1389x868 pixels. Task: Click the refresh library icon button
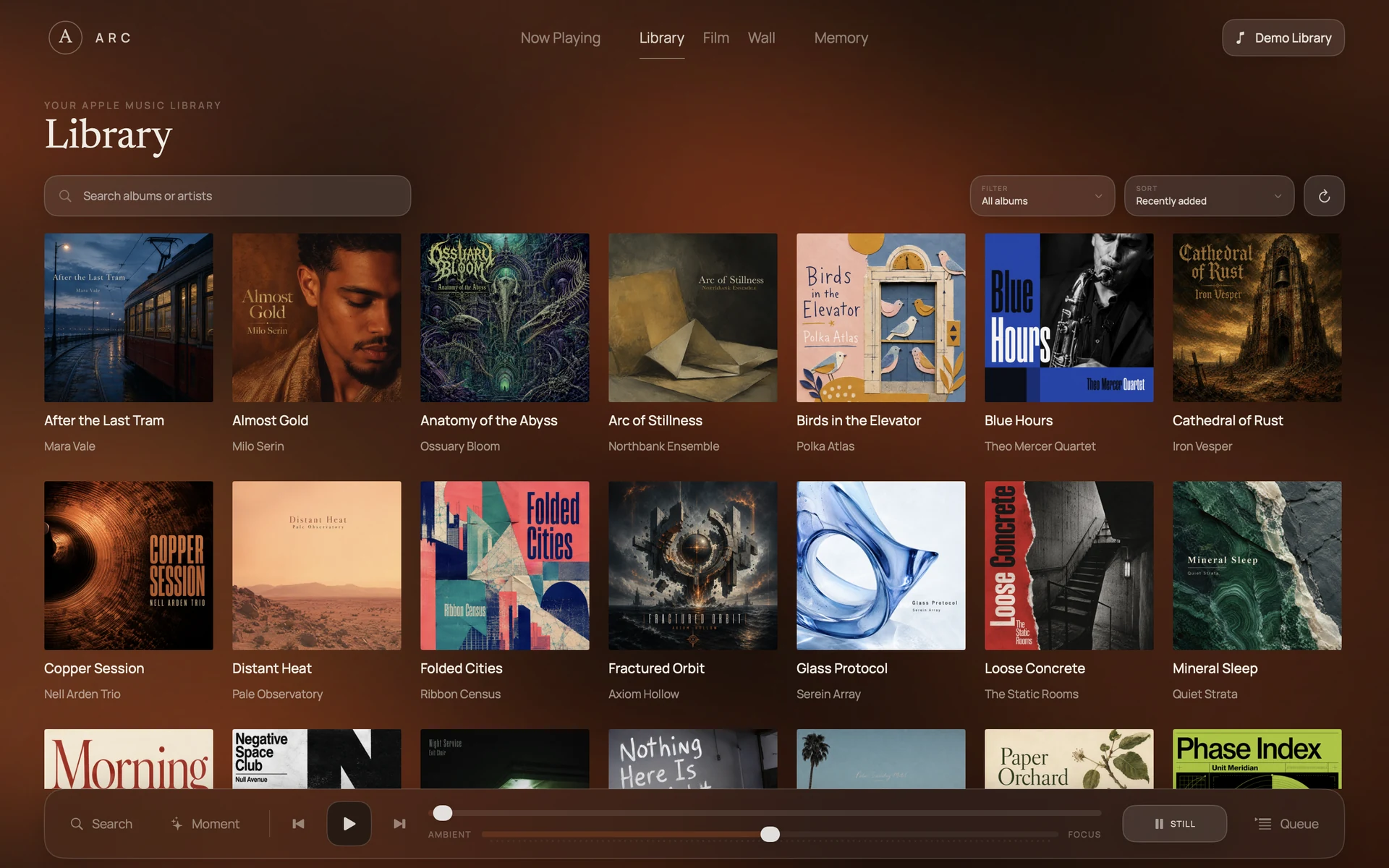(x=1324, y=196)
